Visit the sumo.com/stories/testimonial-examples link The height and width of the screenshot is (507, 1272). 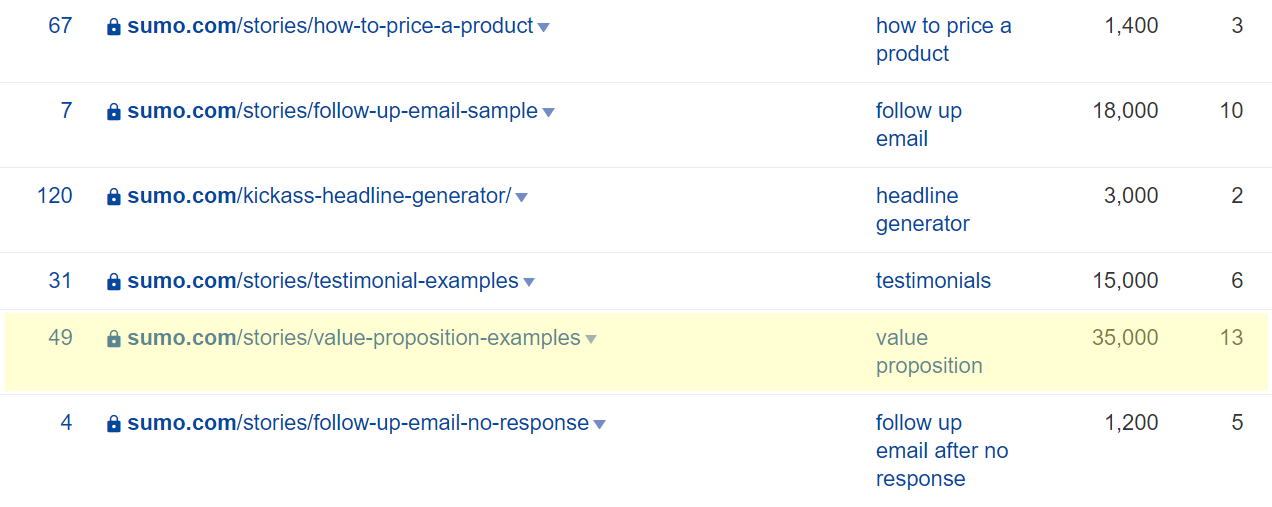[323, 281]
